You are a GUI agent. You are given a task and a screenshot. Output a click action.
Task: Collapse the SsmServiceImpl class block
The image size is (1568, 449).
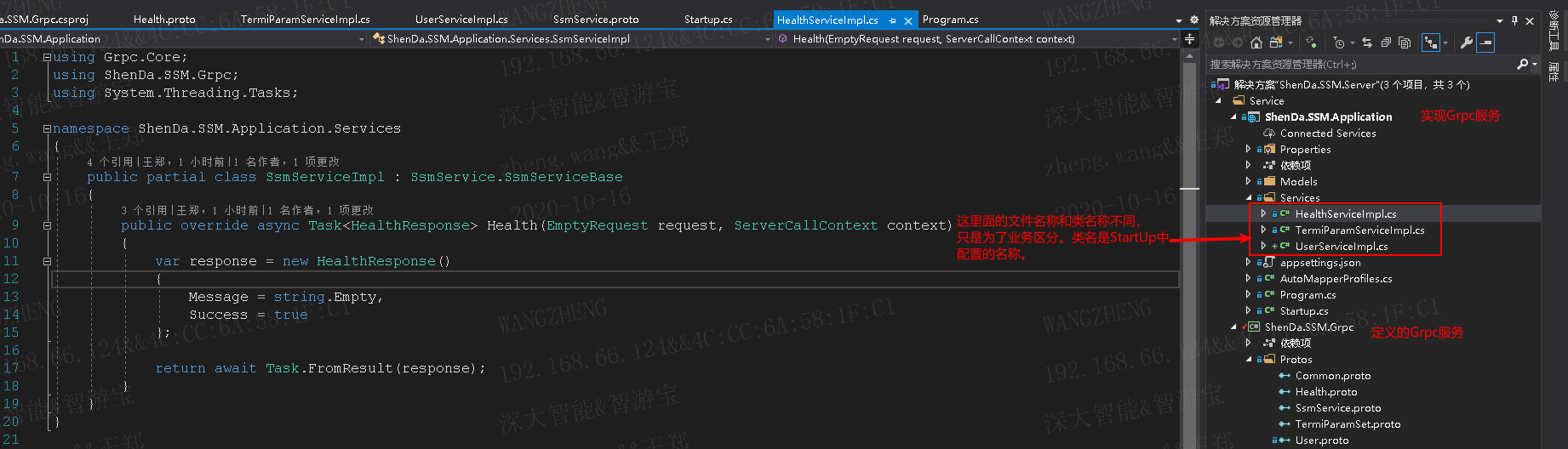[x=47, y=177]
